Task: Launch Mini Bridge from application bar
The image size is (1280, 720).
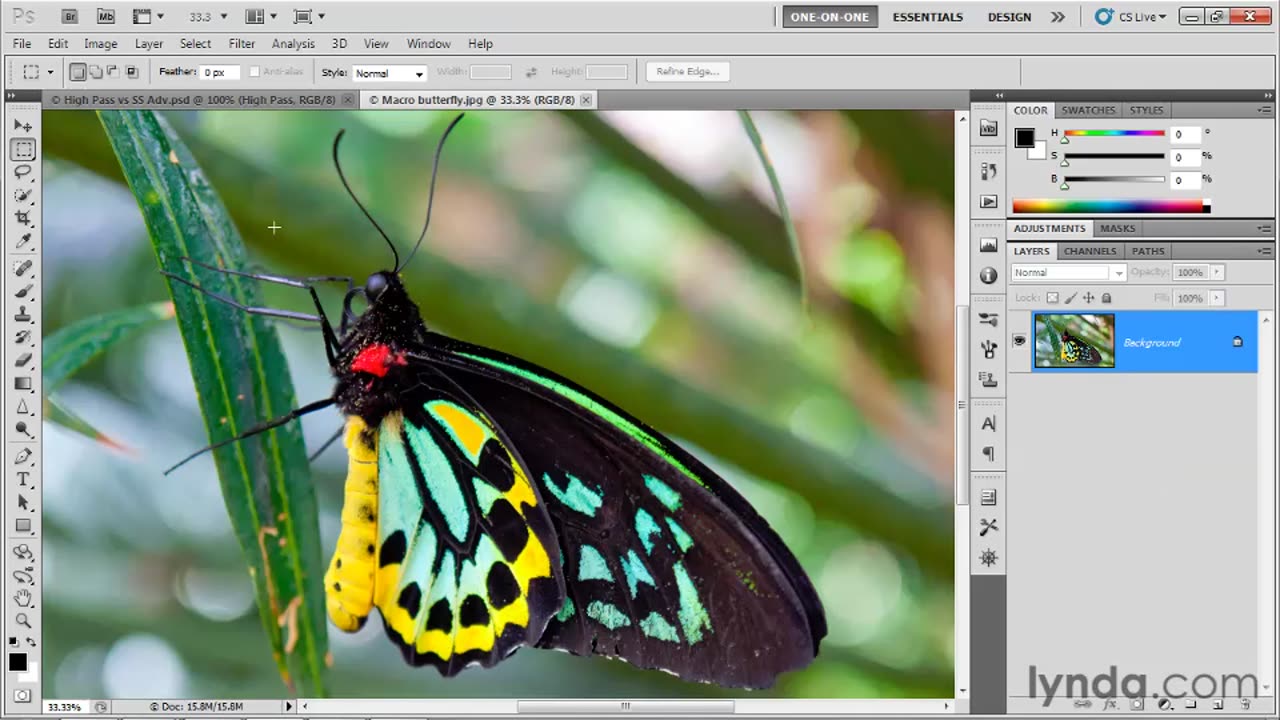Action: point(105,16)
